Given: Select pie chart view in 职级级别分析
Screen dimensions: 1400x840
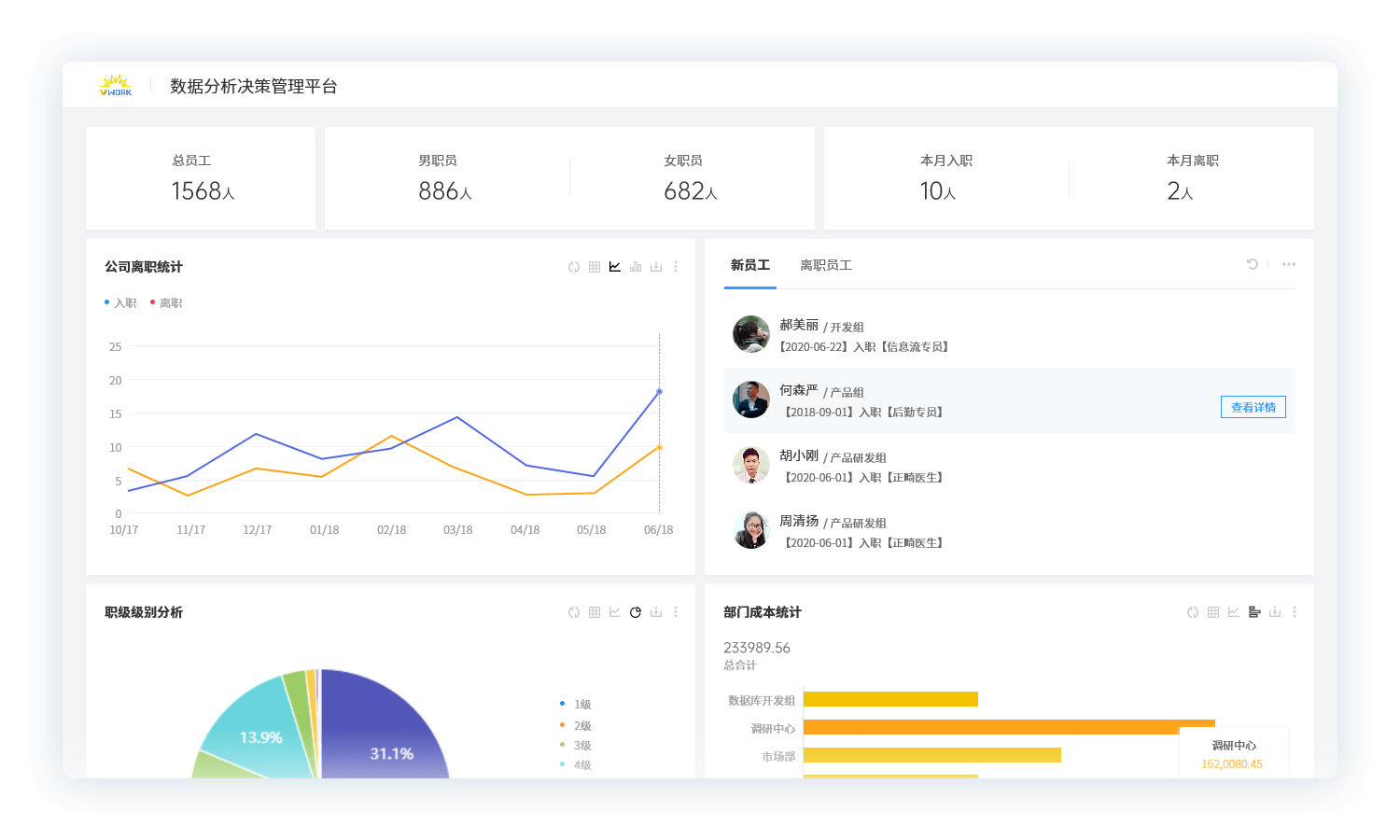Looking at the screenshot, I should click(636, 612).
